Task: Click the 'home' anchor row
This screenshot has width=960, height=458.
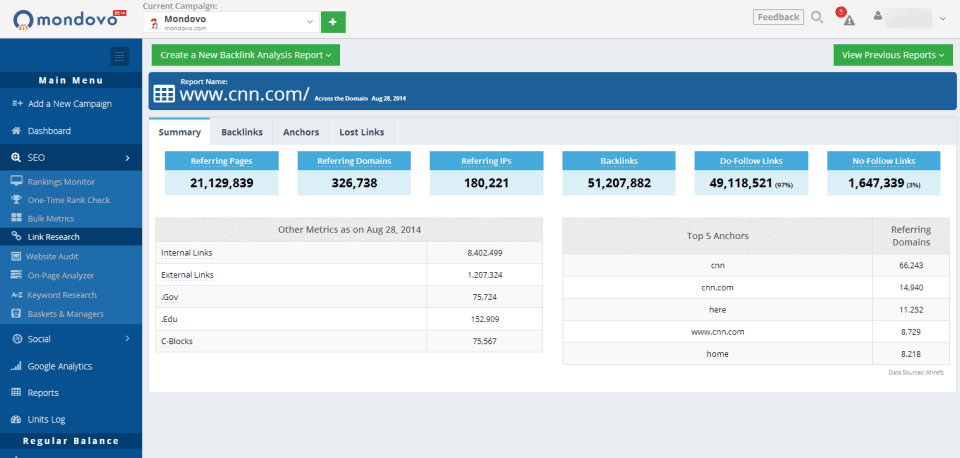Action: coord(756,353)
